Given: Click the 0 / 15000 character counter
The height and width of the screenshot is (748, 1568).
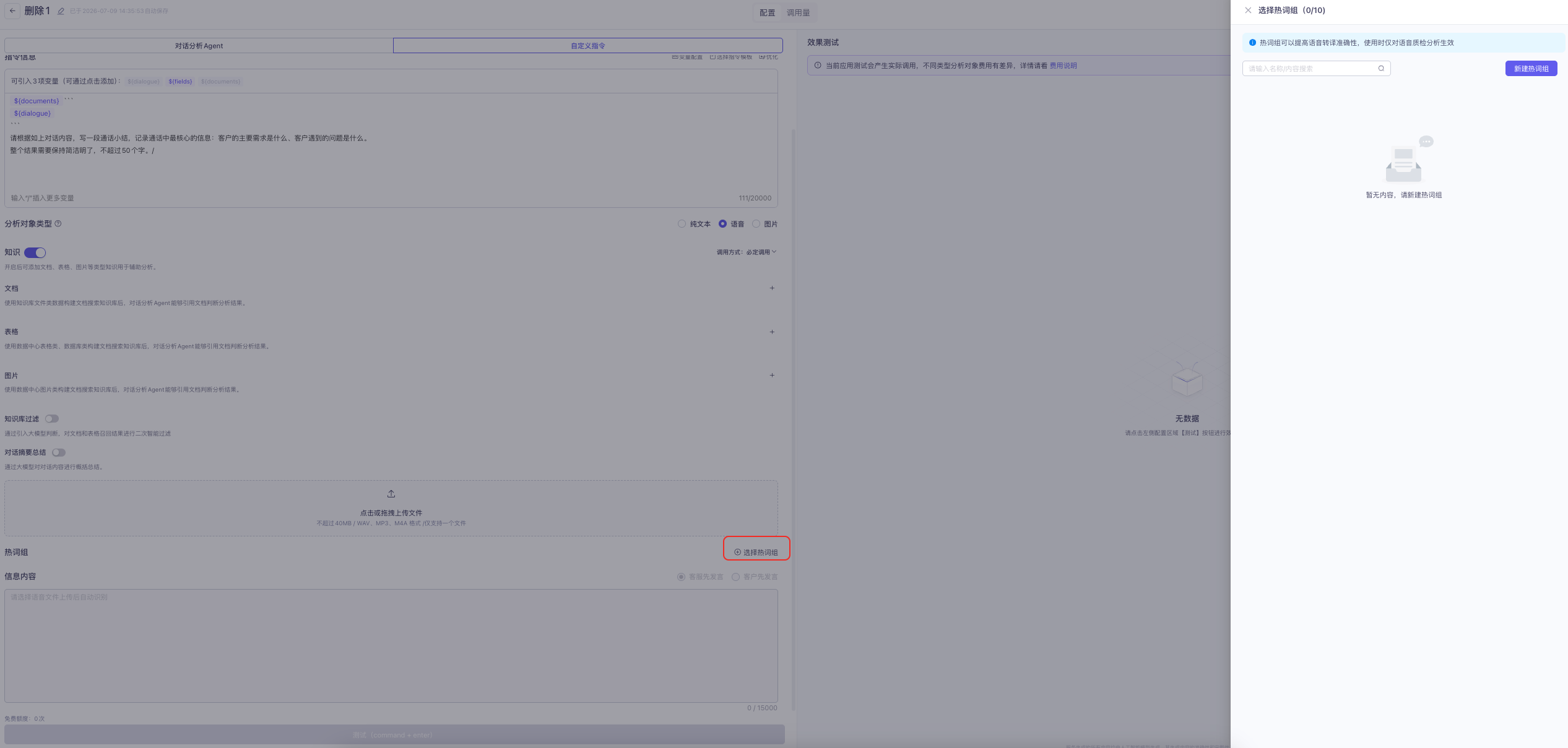Looking at the screenshot, I should [762, 708].
